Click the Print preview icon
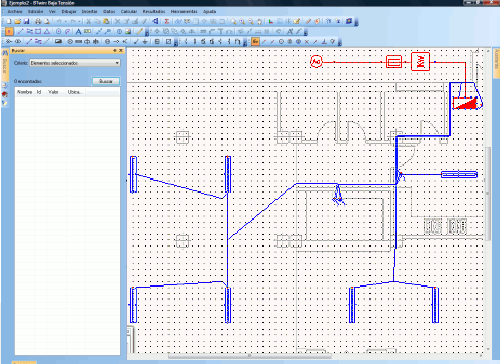 tap(47, 21)
